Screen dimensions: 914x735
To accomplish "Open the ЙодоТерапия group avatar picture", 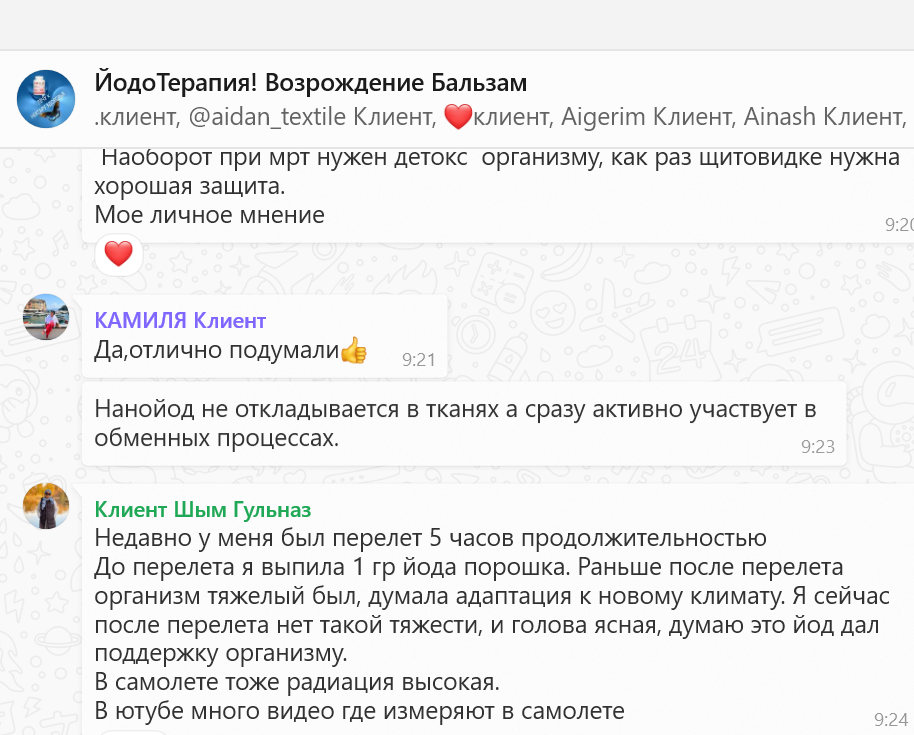I will pyautogui.click(x=46, y=99).
